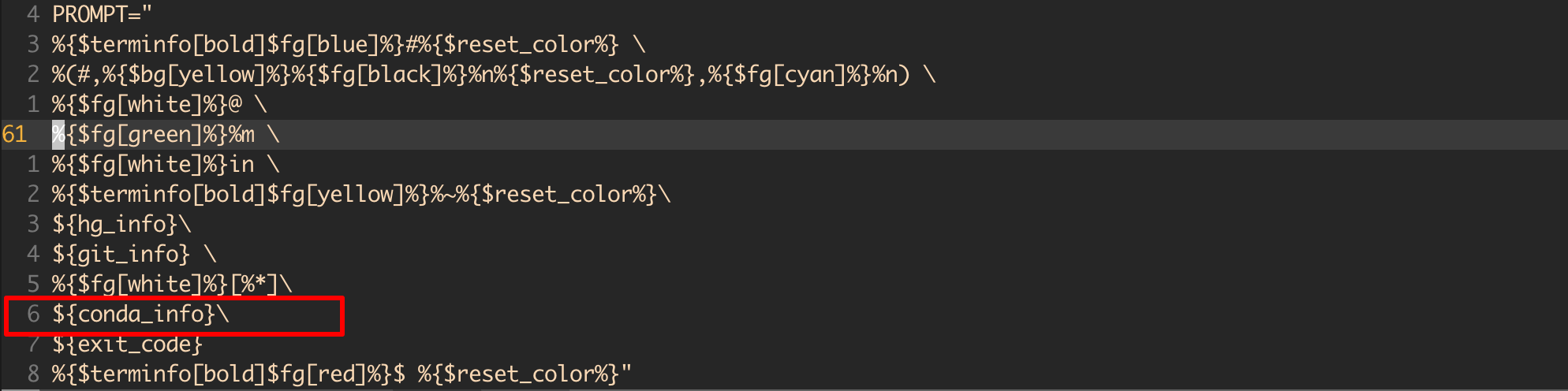Screen dimensions: 1568x391
Task: Click relative line number 8 in the gutter
Action: (33, 374)
